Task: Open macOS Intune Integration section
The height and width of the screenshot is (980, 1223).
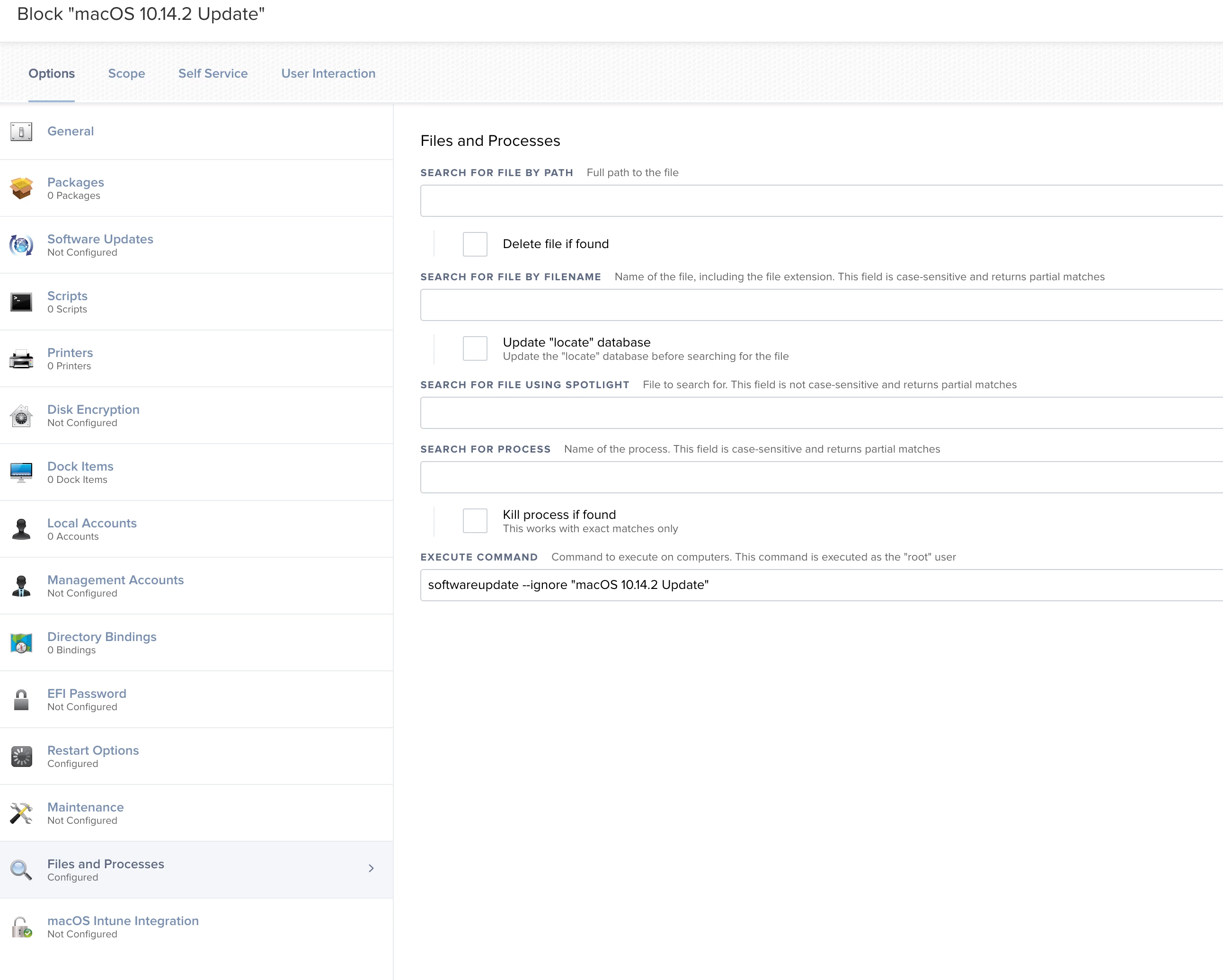Action: (123, 920)
